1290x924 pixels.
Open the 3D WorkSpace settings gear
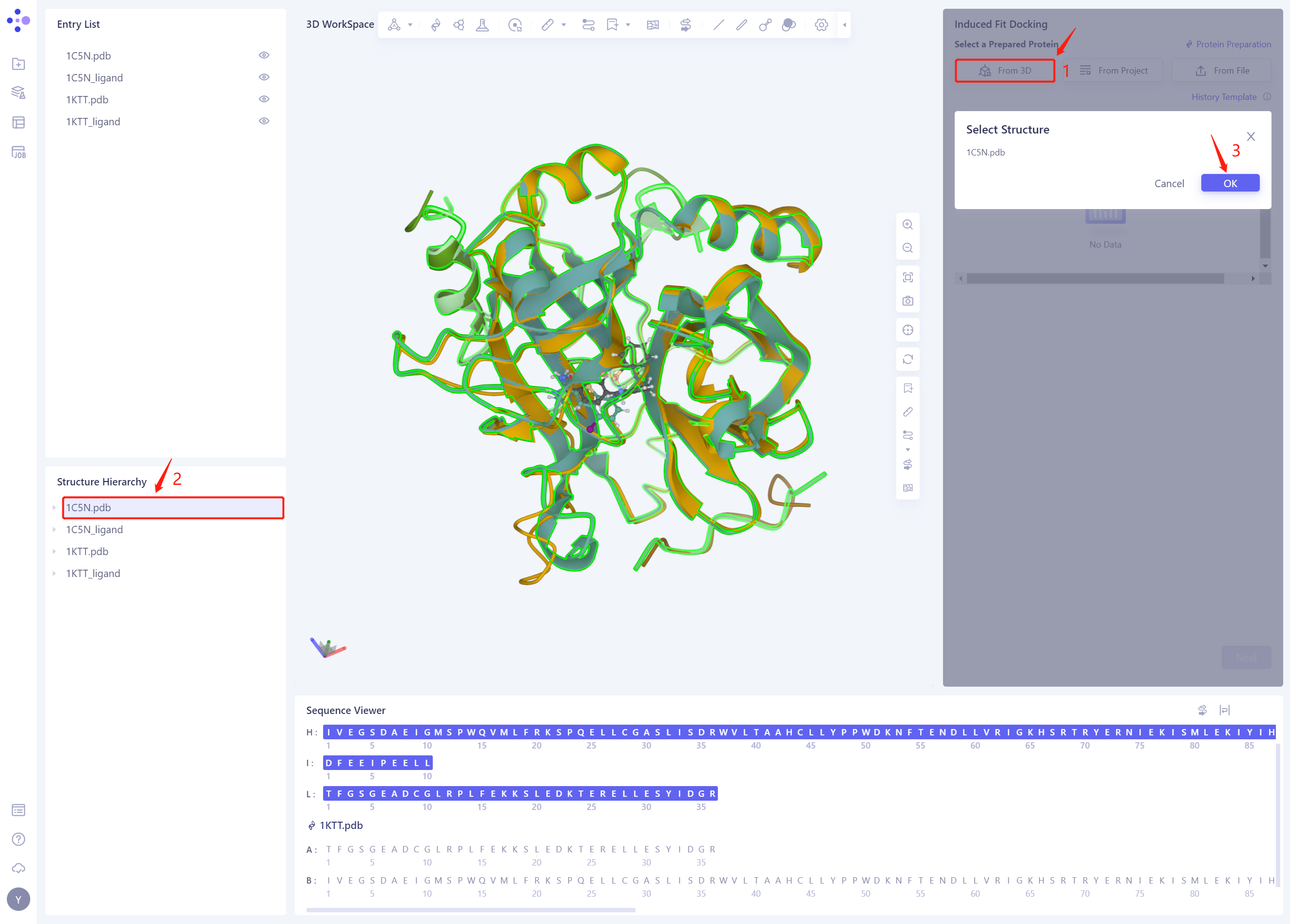coord(821,25)
